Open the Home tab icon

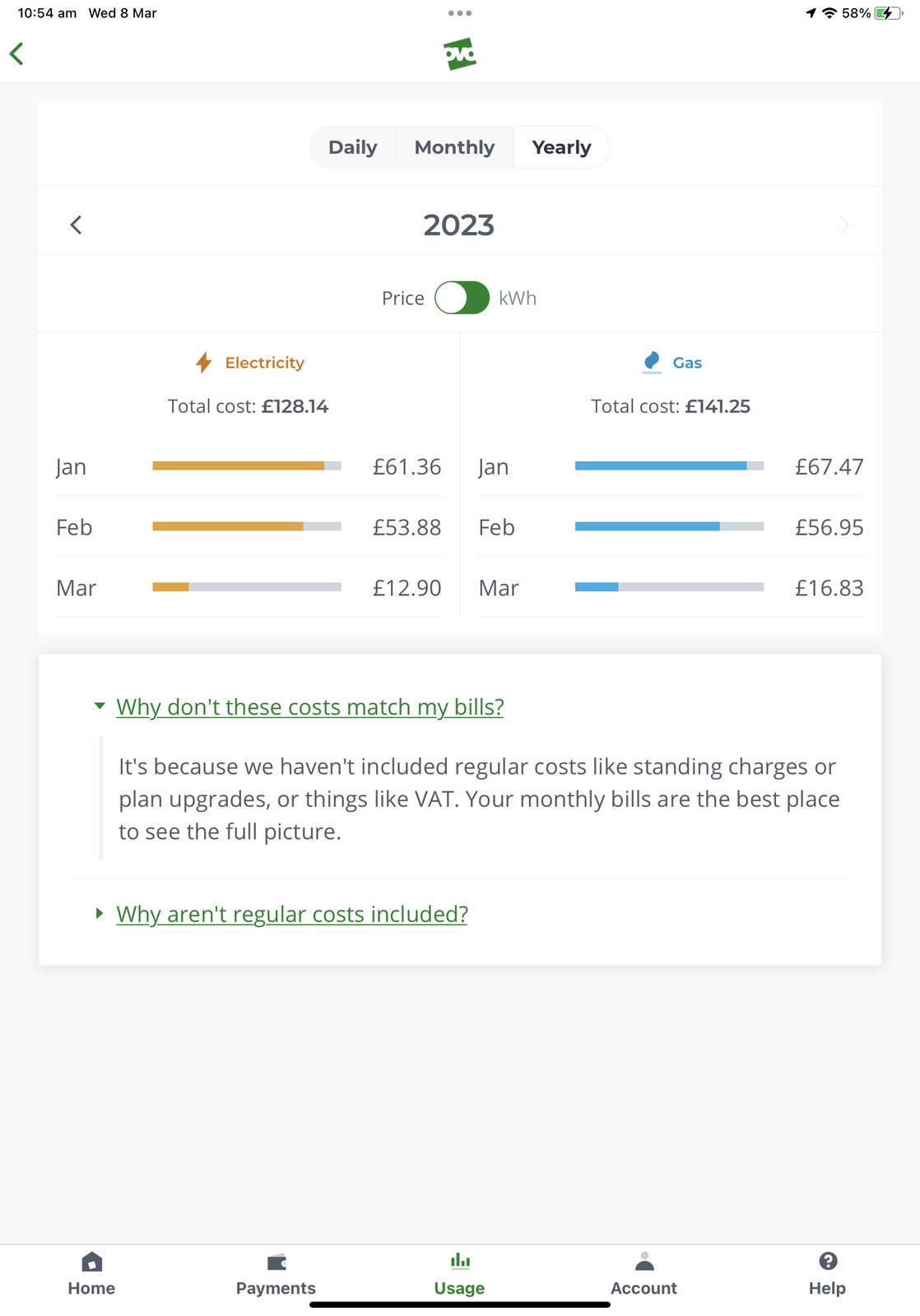pyautogui.click(x=91, y=1262)
